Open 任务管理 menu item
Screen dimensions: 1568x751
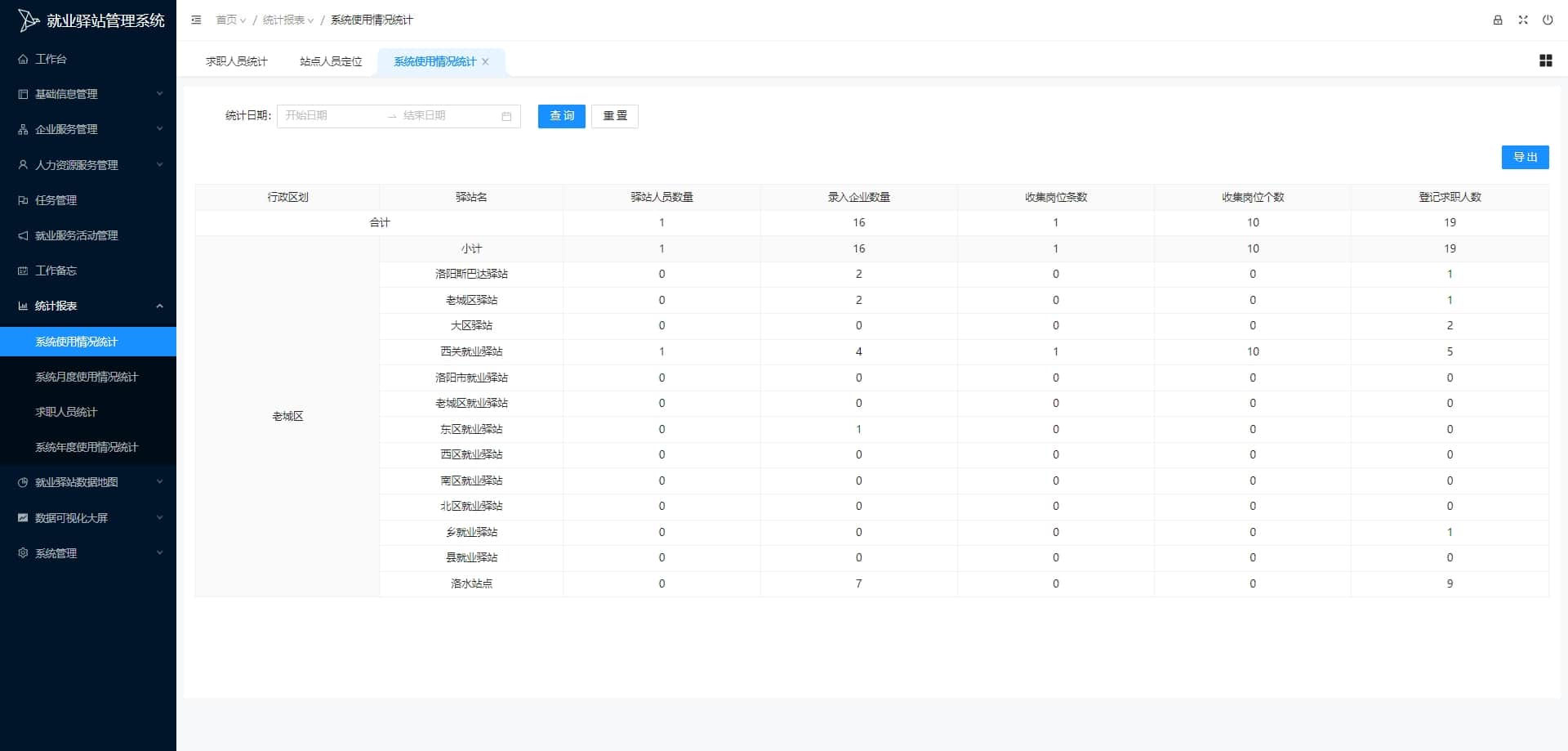[x=88, y=200]
